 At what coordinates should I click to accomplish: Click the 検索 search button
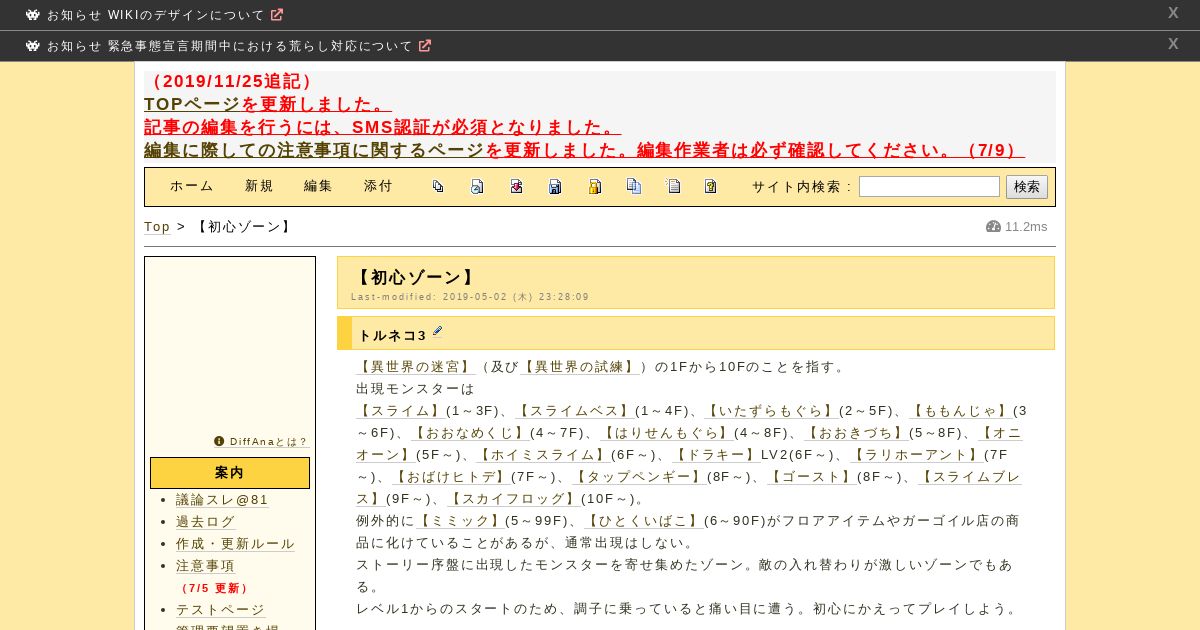[1027, 187]
